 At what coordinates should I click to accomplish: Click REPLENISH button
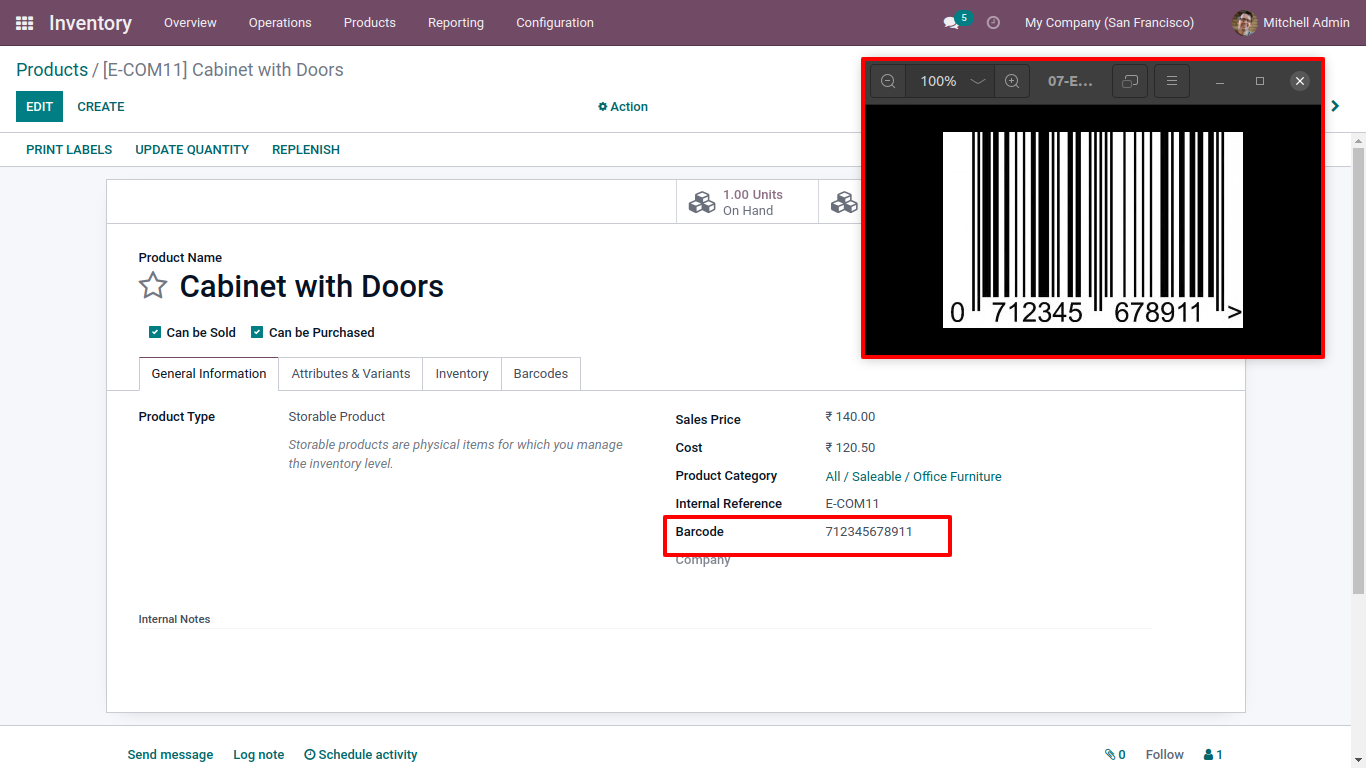[x=306, y=150]
